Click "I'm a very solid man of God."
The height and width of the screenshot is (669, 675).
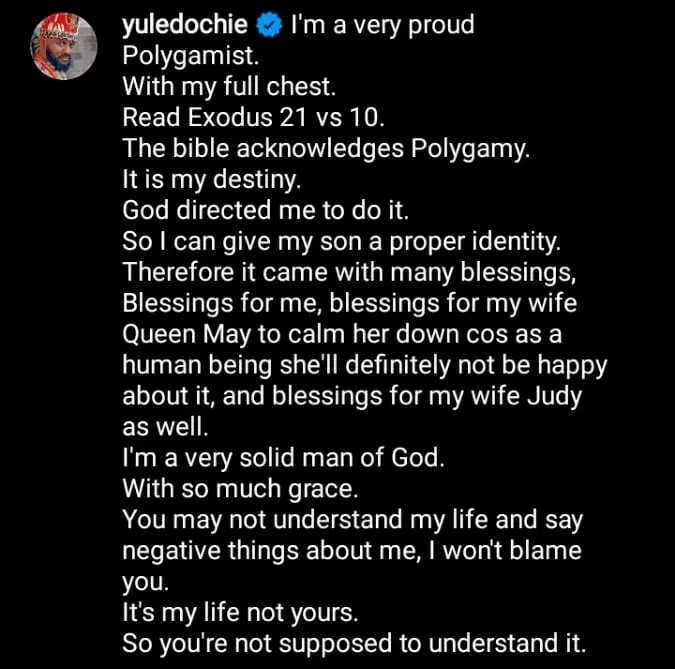[x=283, y=458]
